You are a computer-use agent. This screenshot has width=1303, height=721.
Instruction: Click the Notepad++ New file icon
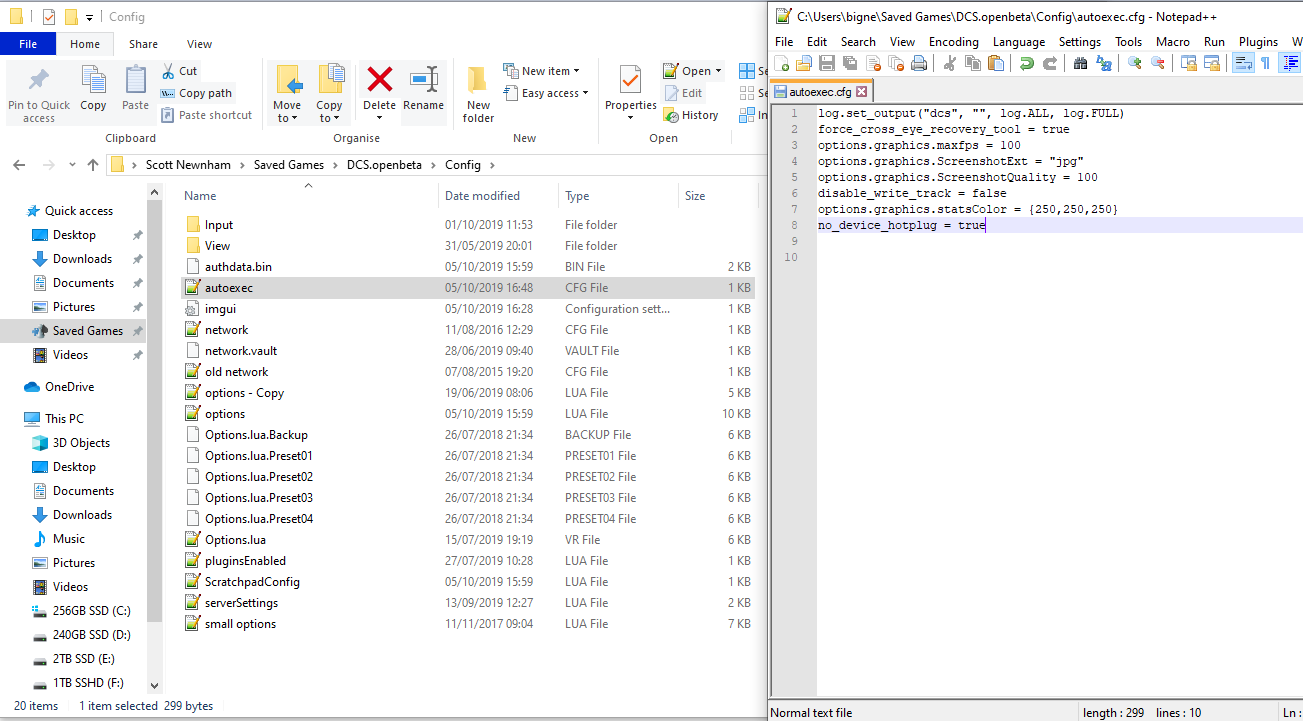tap(782, 63)
